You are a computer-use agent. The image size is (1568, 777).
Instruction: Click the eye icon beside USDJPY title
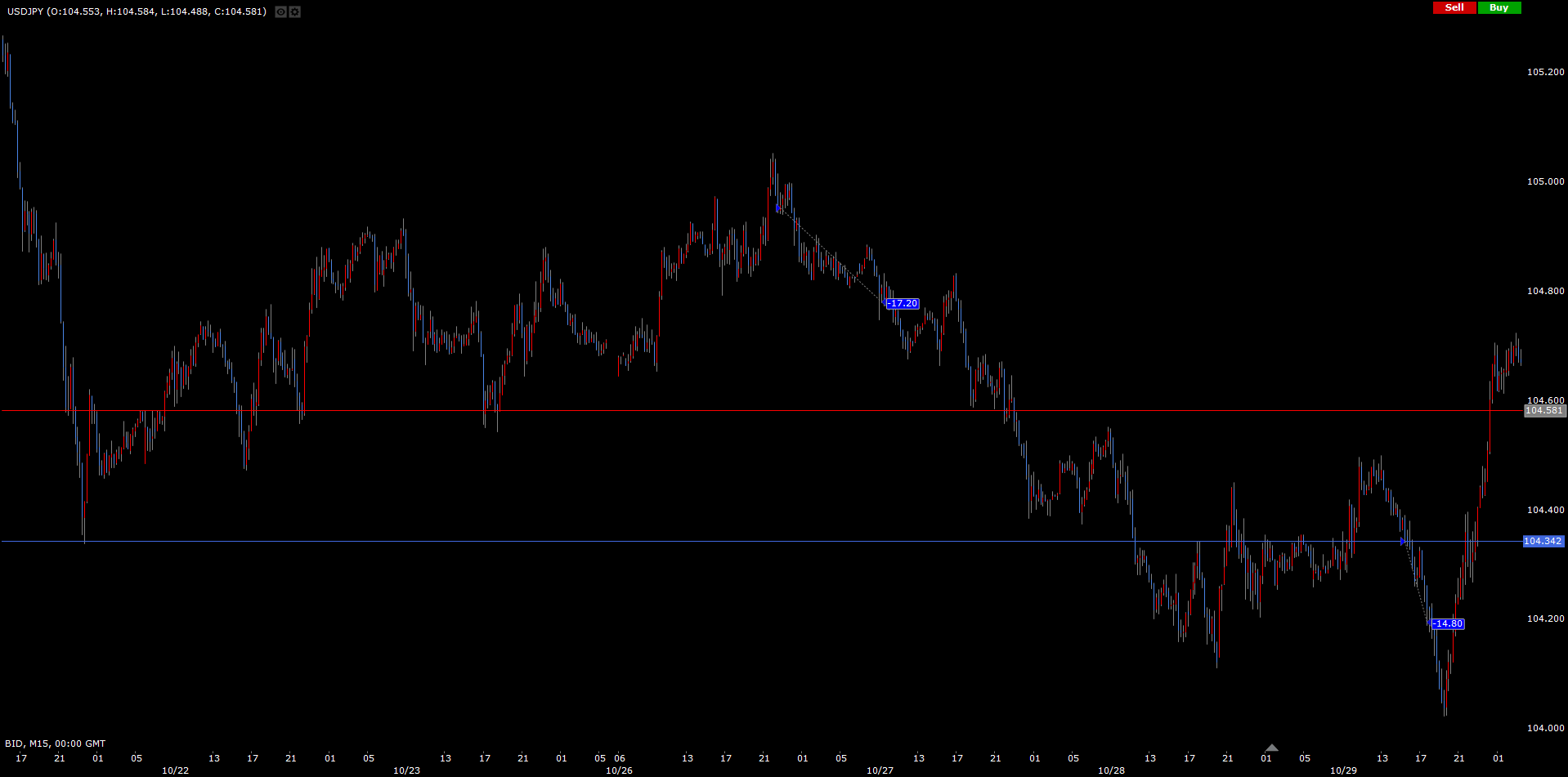point(280,12)
